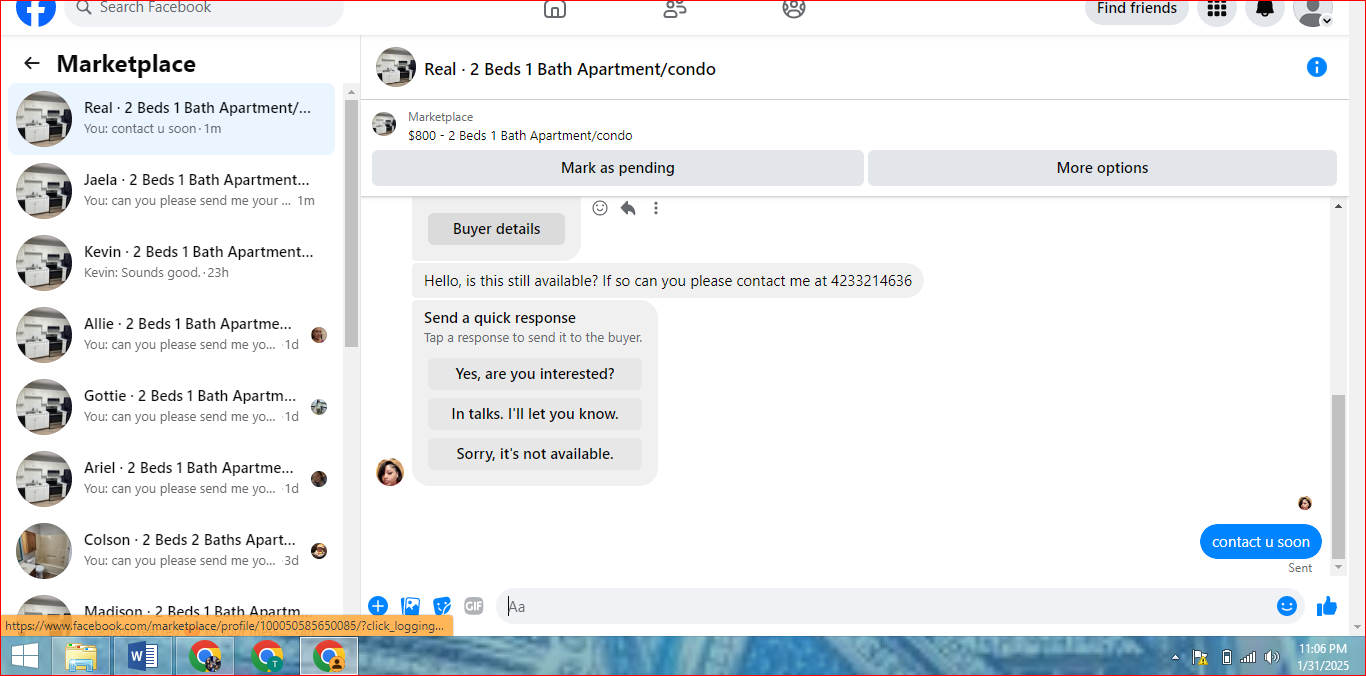Screen dimensions: 1366x676
Task: Pick a GIF with the GIF icon
Action: click(474, 606)
